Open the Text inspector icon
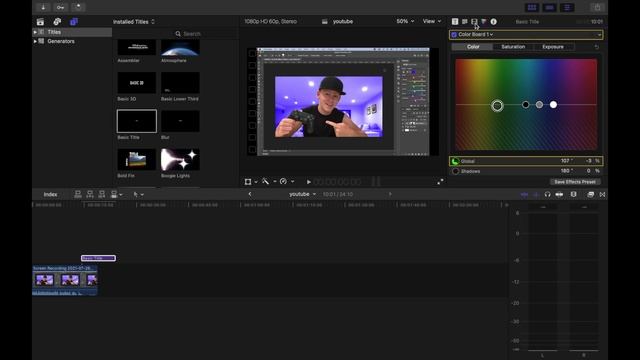 pos(464,21)
